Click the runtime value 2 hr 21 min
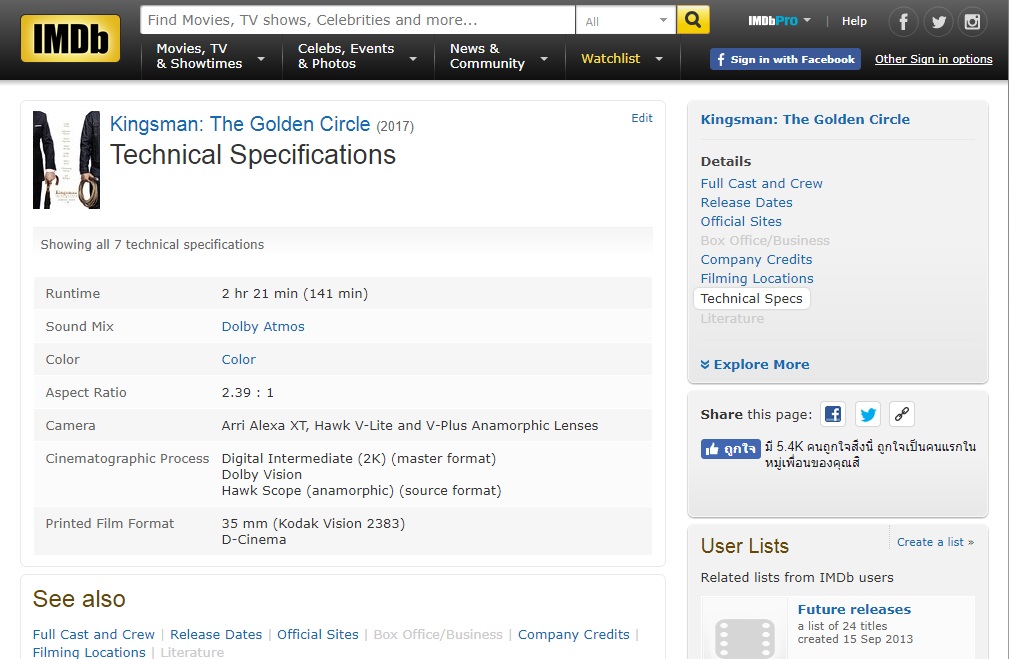This screenshot has height=659, width=1009. pyautogui.click(x=295, y=293)
